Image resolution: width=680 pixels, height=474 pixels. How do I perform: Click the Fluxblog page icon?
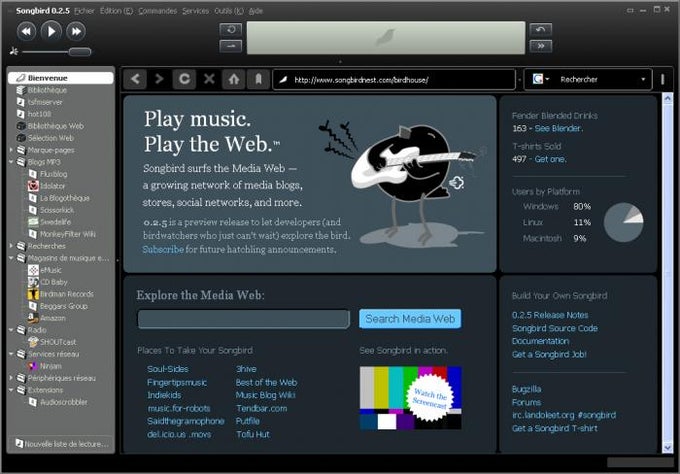tap(33, 174)
